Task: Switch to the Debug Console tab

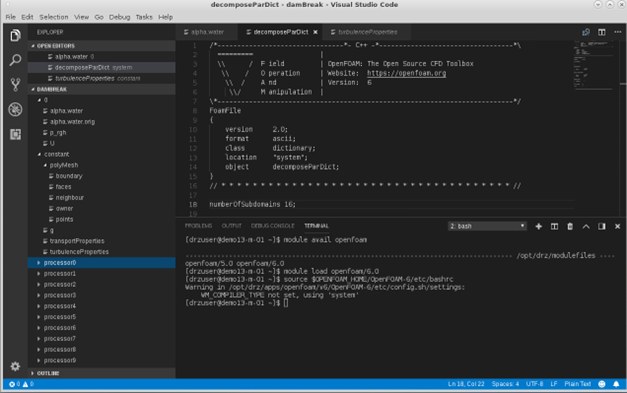Action: tap(272, 226)
